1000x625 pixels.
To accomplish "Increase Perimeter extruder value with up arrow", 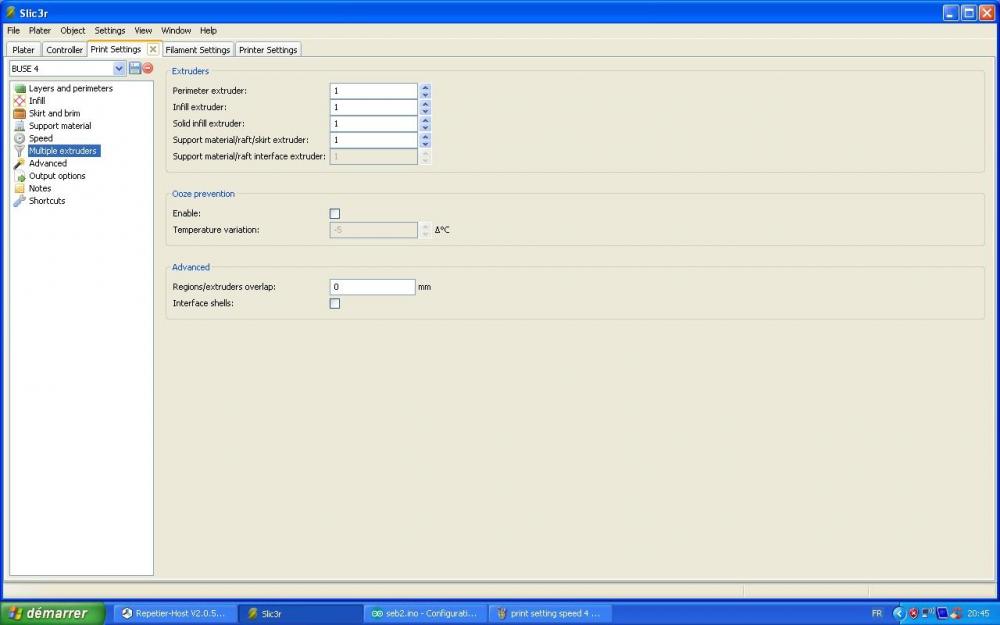I will (x=425, y=87).
